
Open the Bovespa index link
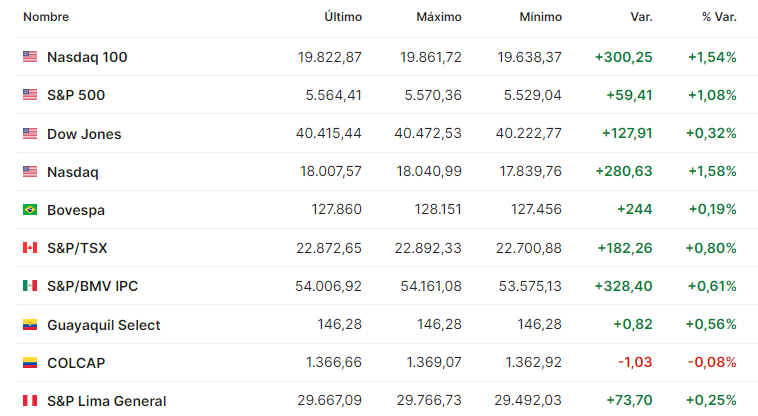point(76,210)
